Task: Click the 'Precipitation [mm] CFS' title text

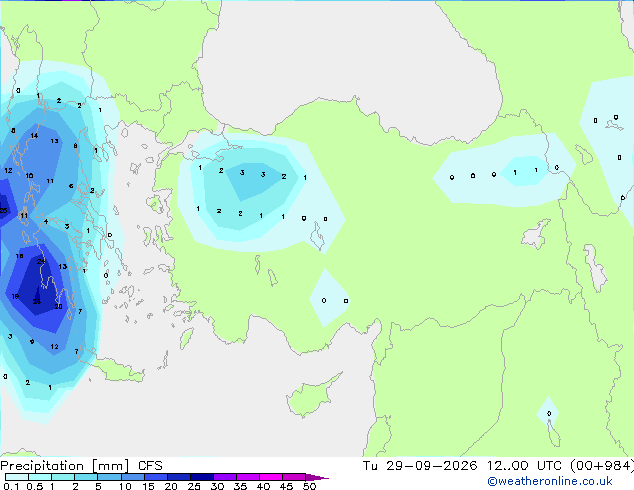Action: (81, 466)
